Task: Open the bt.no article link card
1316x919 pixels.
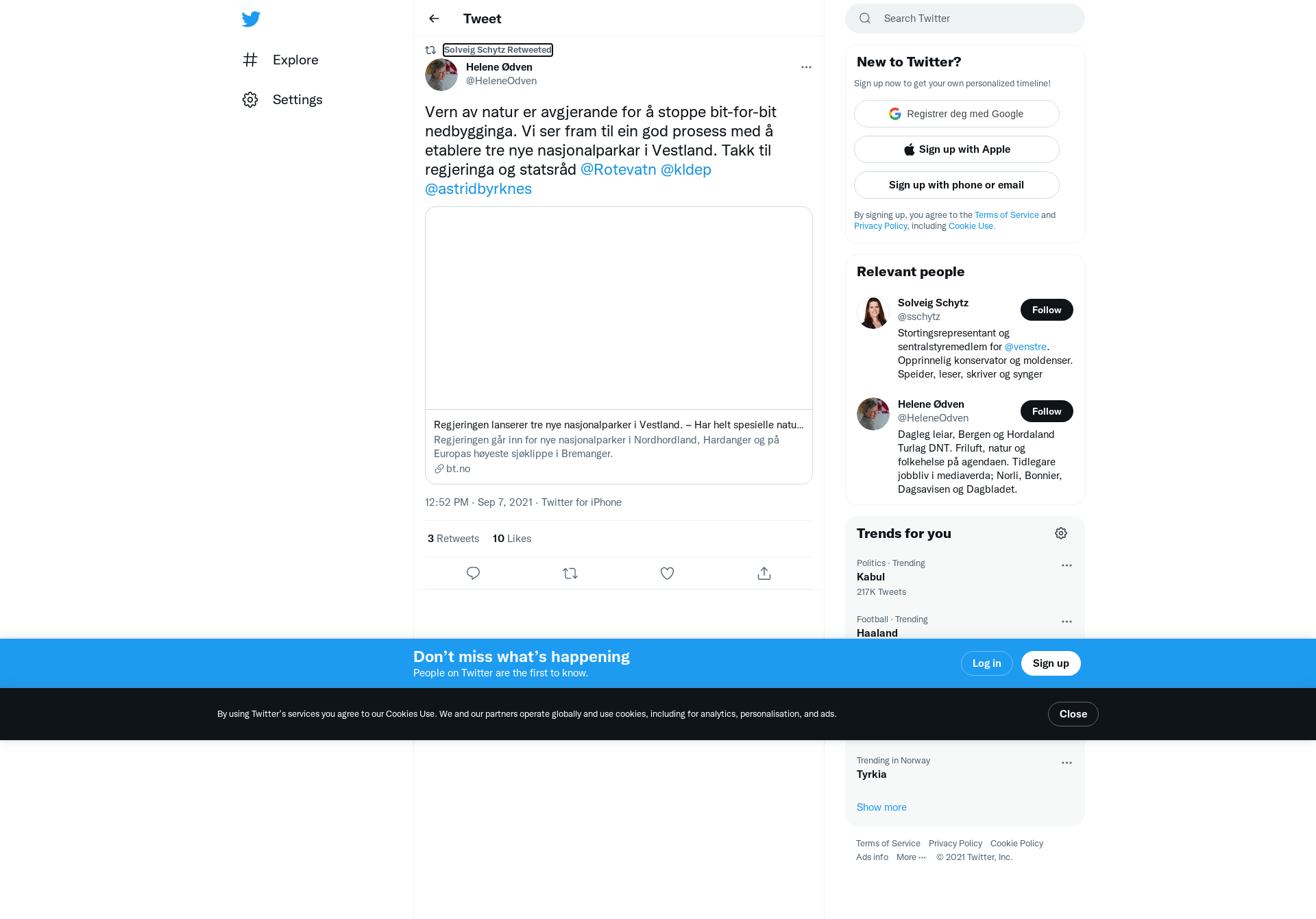Action: click(x=619, y=345)
